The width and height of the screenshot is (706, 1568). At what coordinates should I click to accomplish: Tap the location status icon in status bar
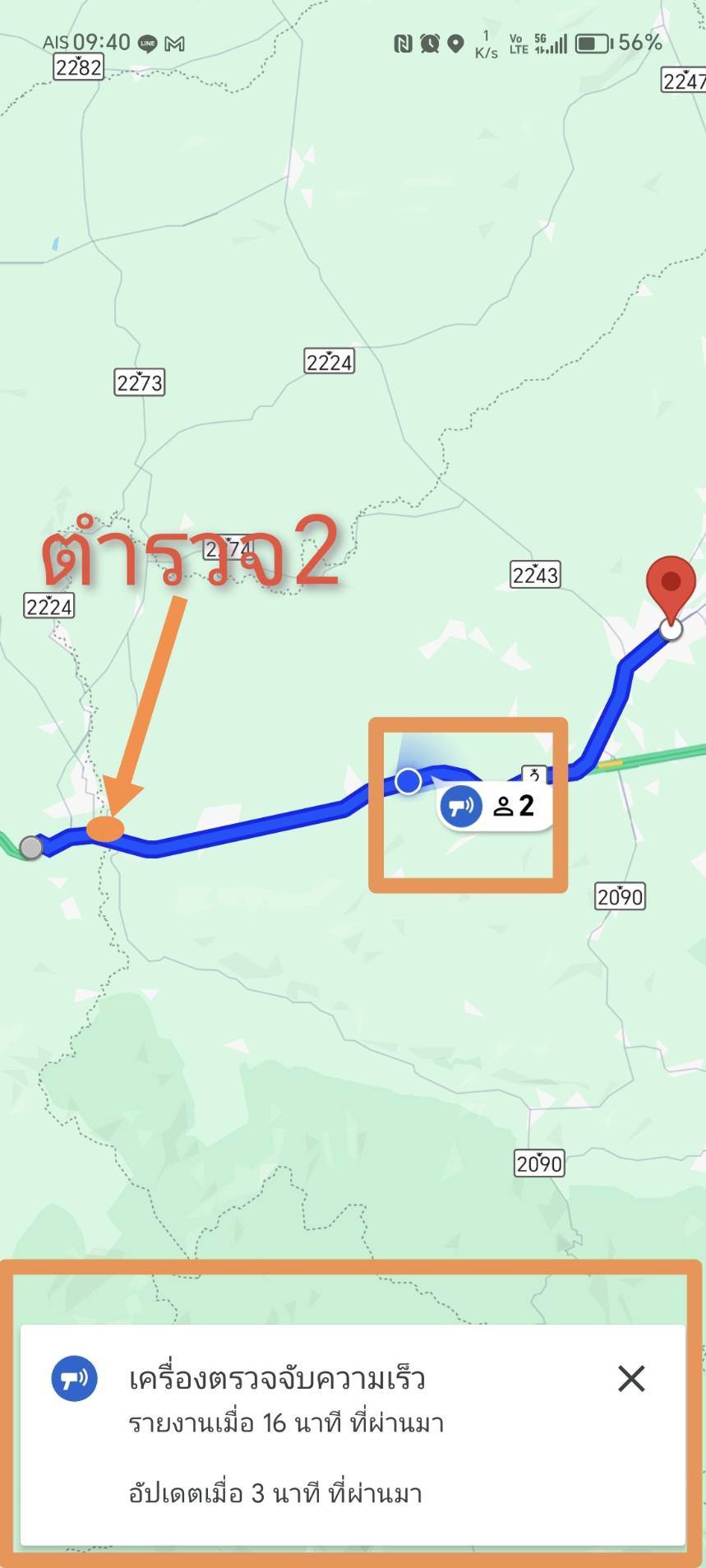(456, 44)
